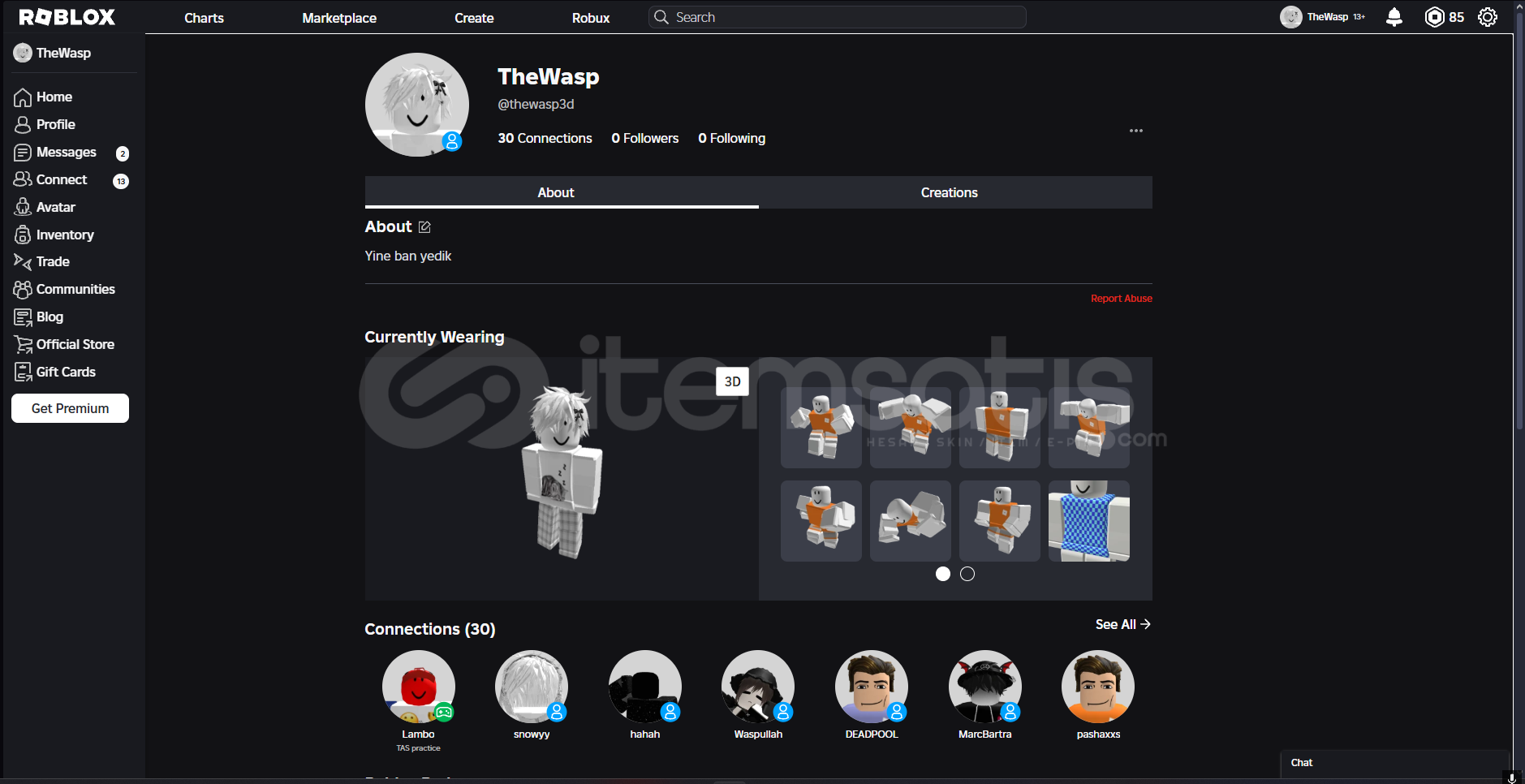Image resolution: width=1525 pixels, height=784 pixels.
Task: Open the Gift Cards icon
Action: coord(23,372)
